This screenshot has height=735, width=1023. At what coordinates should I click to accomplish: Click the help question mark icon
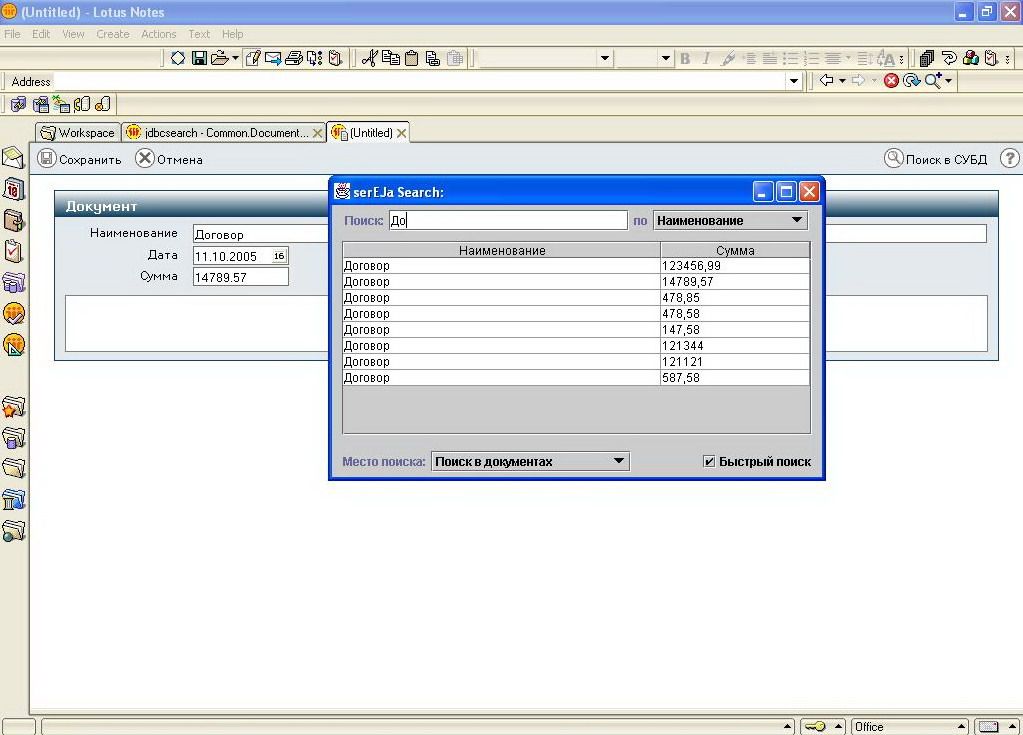point(1009,159)
